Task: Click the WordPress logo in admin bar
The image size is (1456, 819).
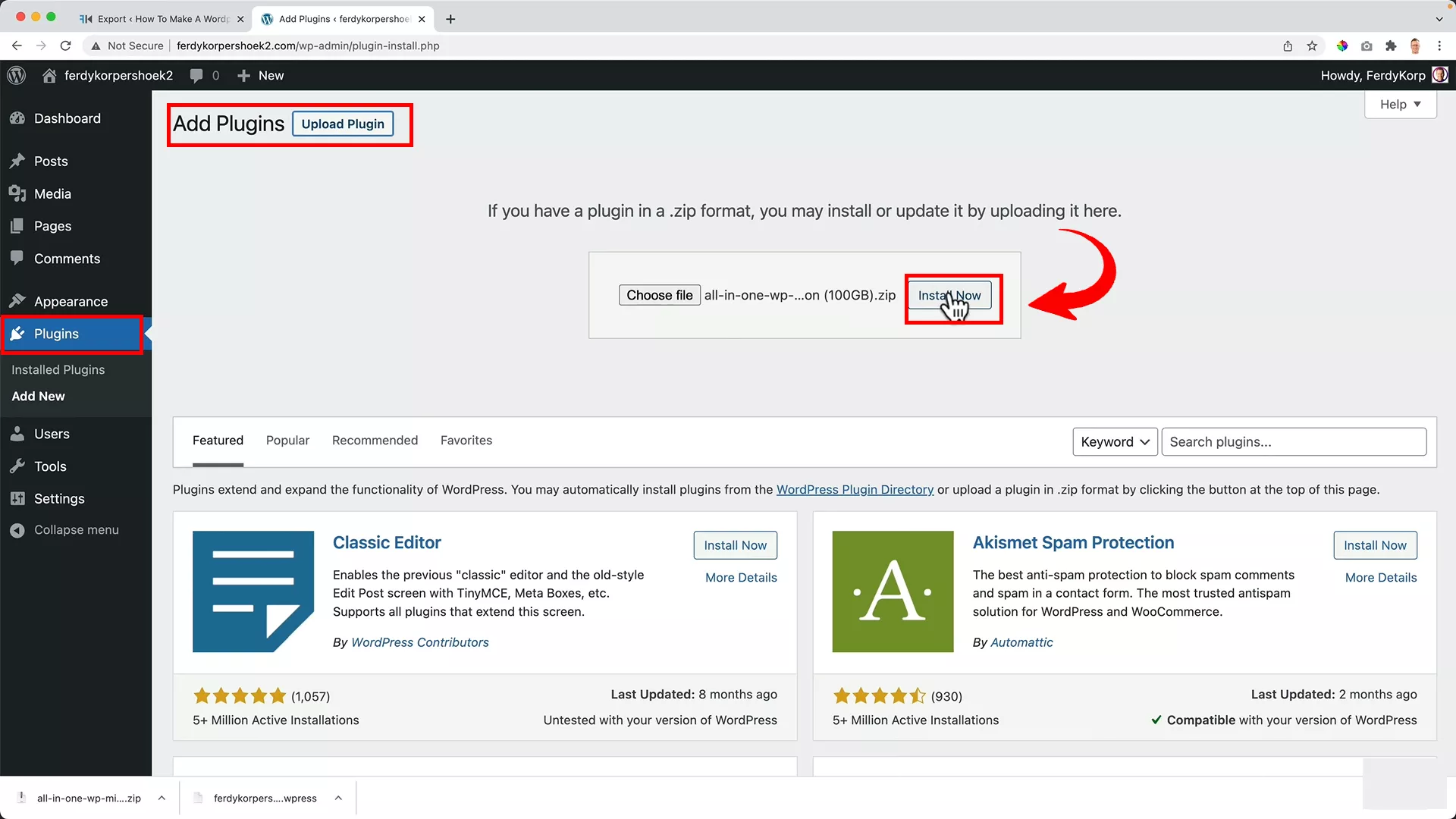Action: pos(17,75)
